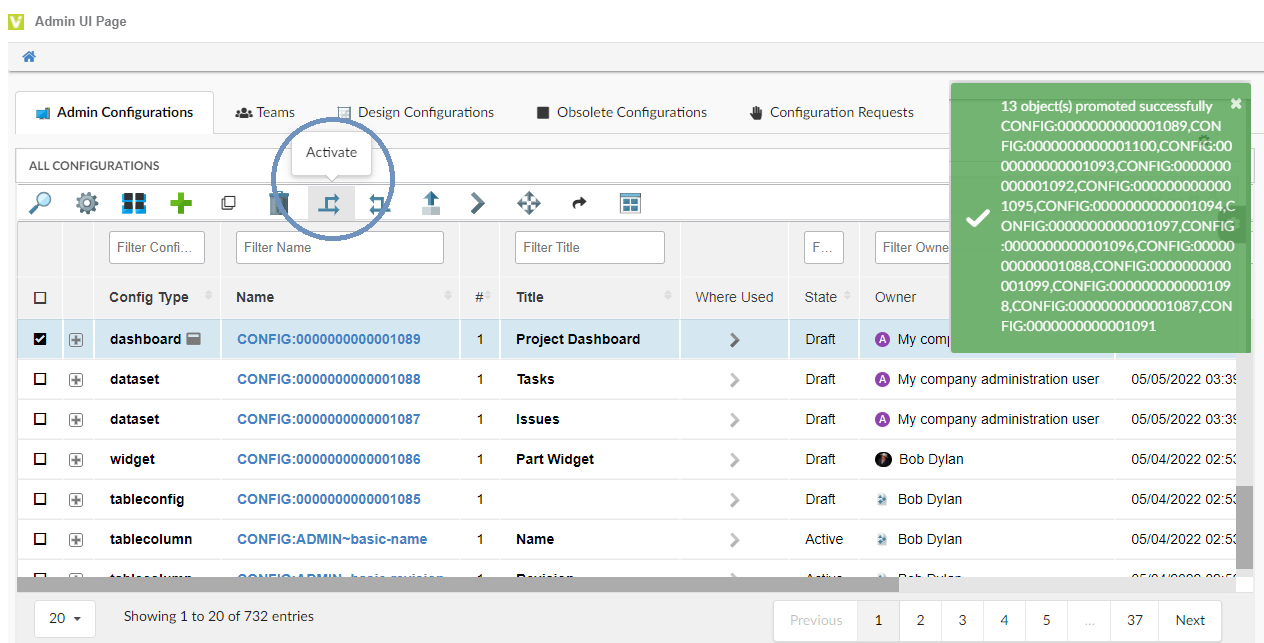Click the Filter Name input field
The height and width of the screenshot is (643, 1264).
pyautogui.click(x=339, y=247)
